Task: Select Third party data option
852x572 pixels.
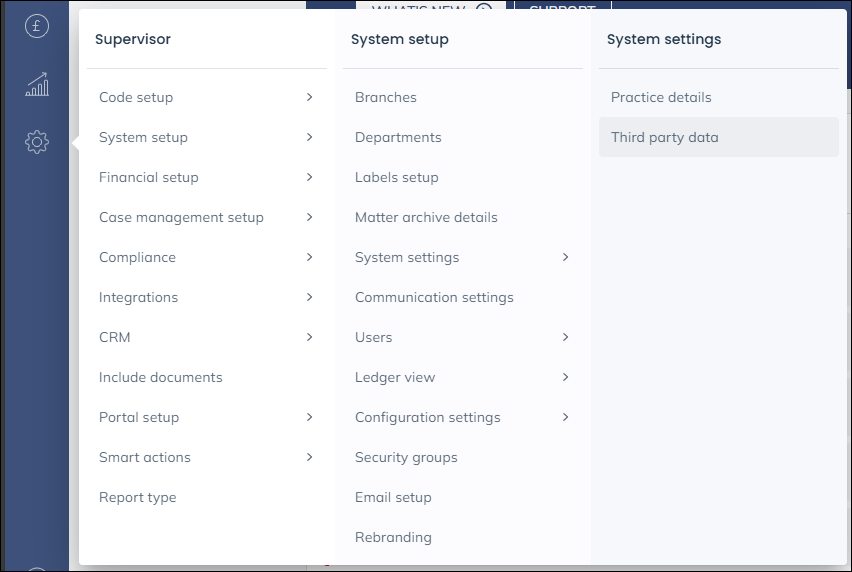Action: click(665, 137)
